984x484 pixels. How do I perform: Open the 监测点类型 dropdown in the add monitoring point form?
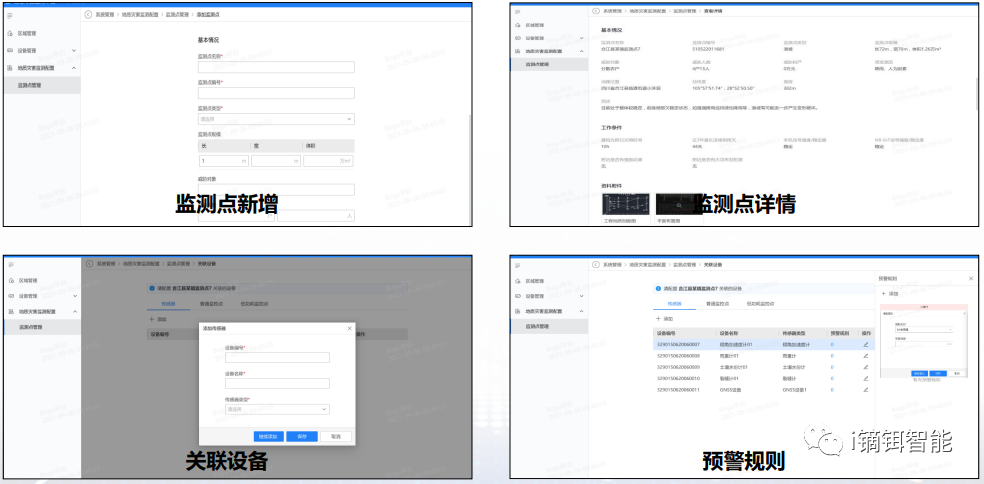point(275,119)
